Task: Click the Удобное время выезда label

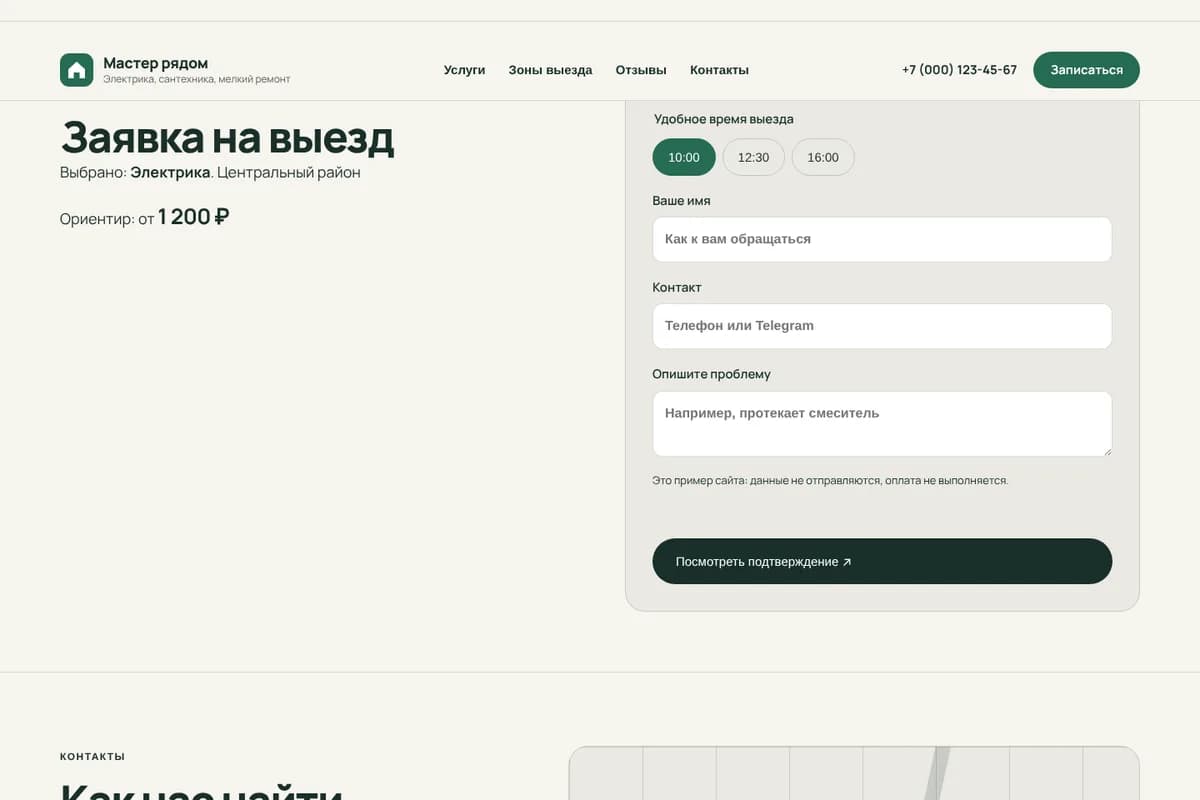Action: click(724, 119)
